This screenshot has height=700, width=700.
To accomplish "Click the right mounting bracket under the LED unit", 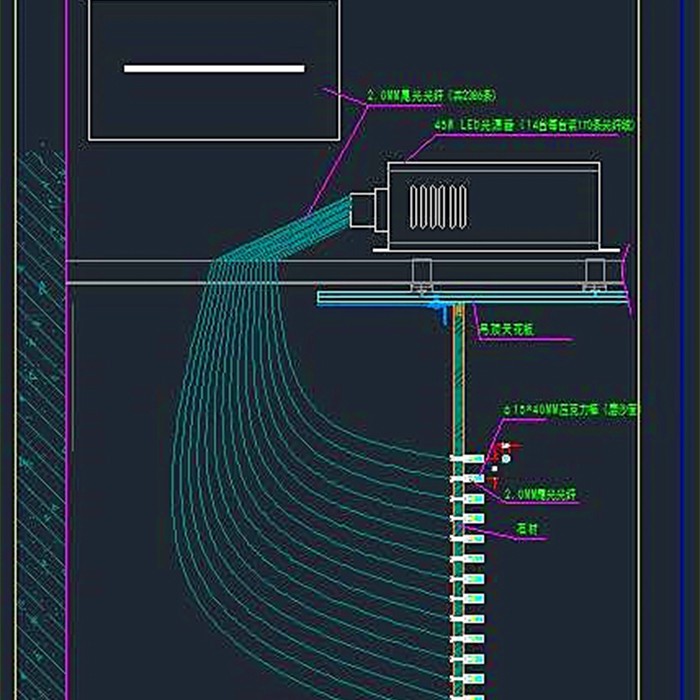I will [595, 274].
